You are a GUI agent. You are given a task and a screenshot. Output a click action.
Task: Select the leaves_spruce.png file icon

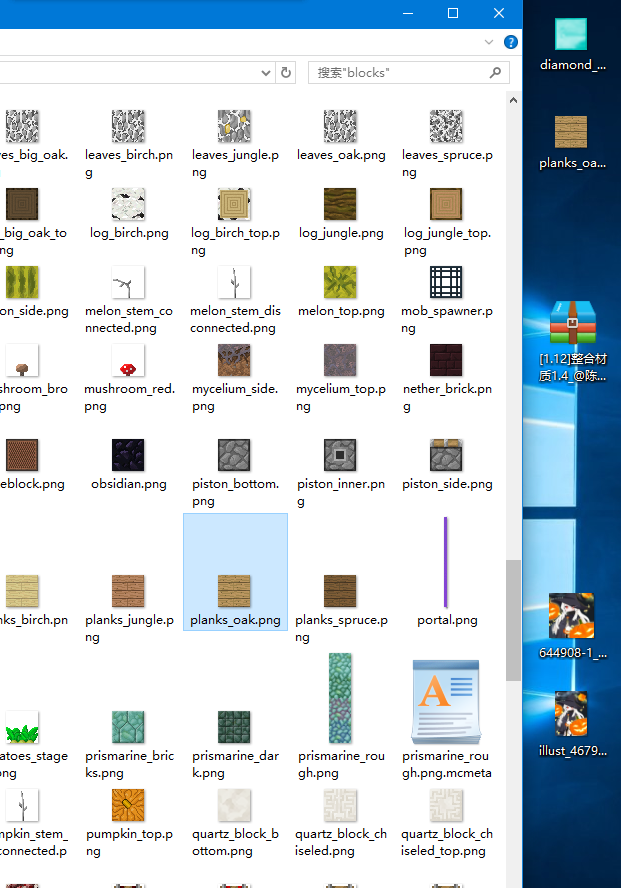pyautogui.click(x=446, y=126)
